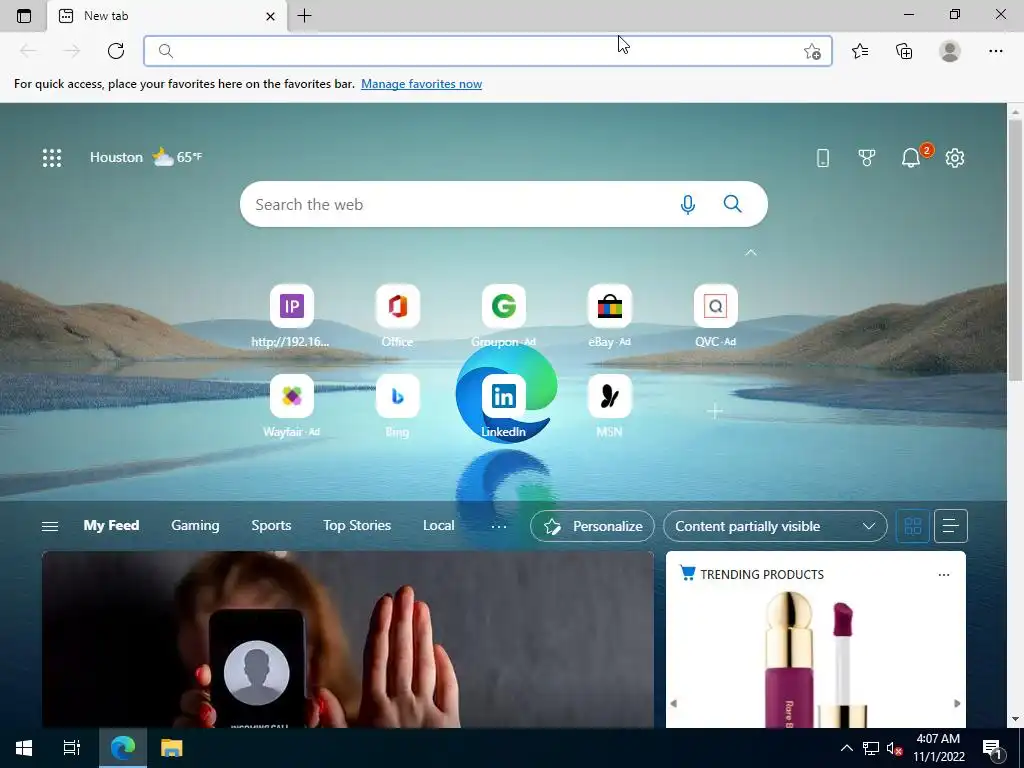Viewport: 1024px width, 768px height.
Task: Switch feed to list view
Action: (x=951, y=526)
